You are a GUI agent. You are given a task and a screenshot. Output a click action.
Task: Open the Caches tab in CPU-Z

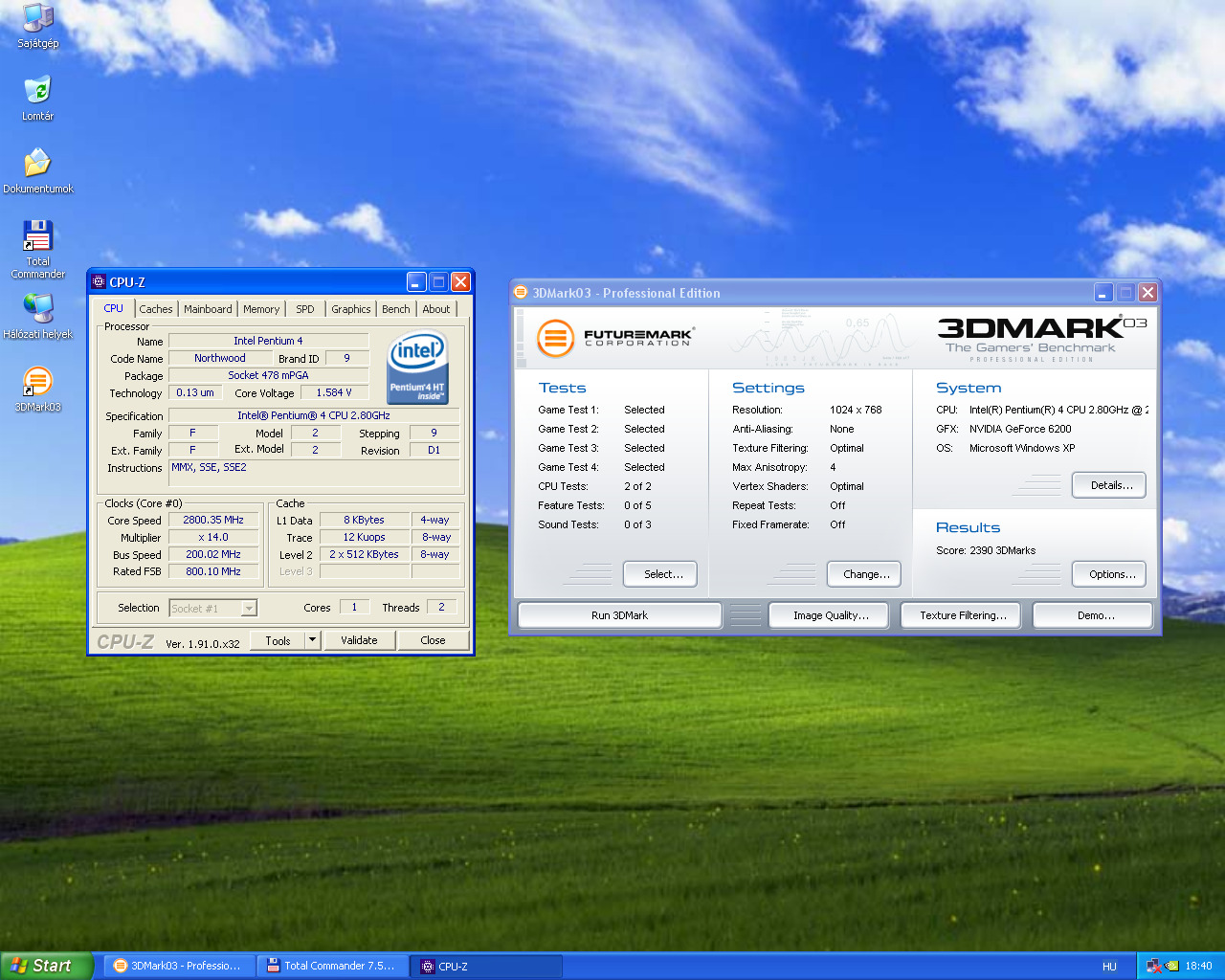(156, 309)
